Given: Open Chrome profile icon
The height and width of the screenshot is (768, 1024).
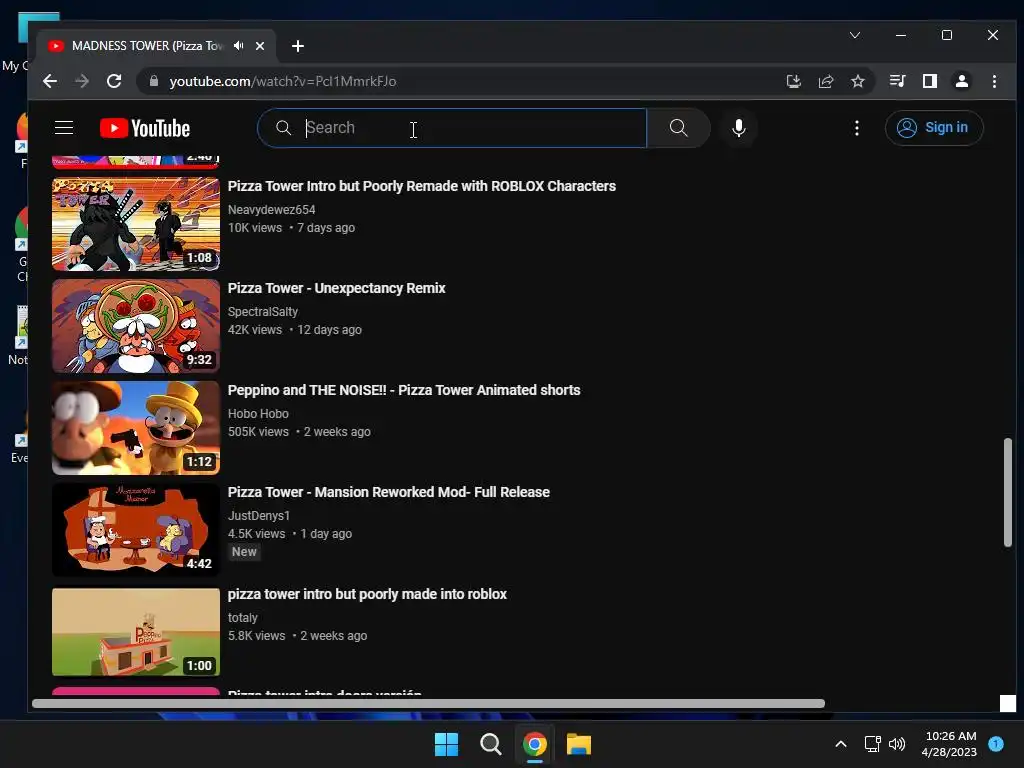Looking at the screenshot, I should pos(961,81).
